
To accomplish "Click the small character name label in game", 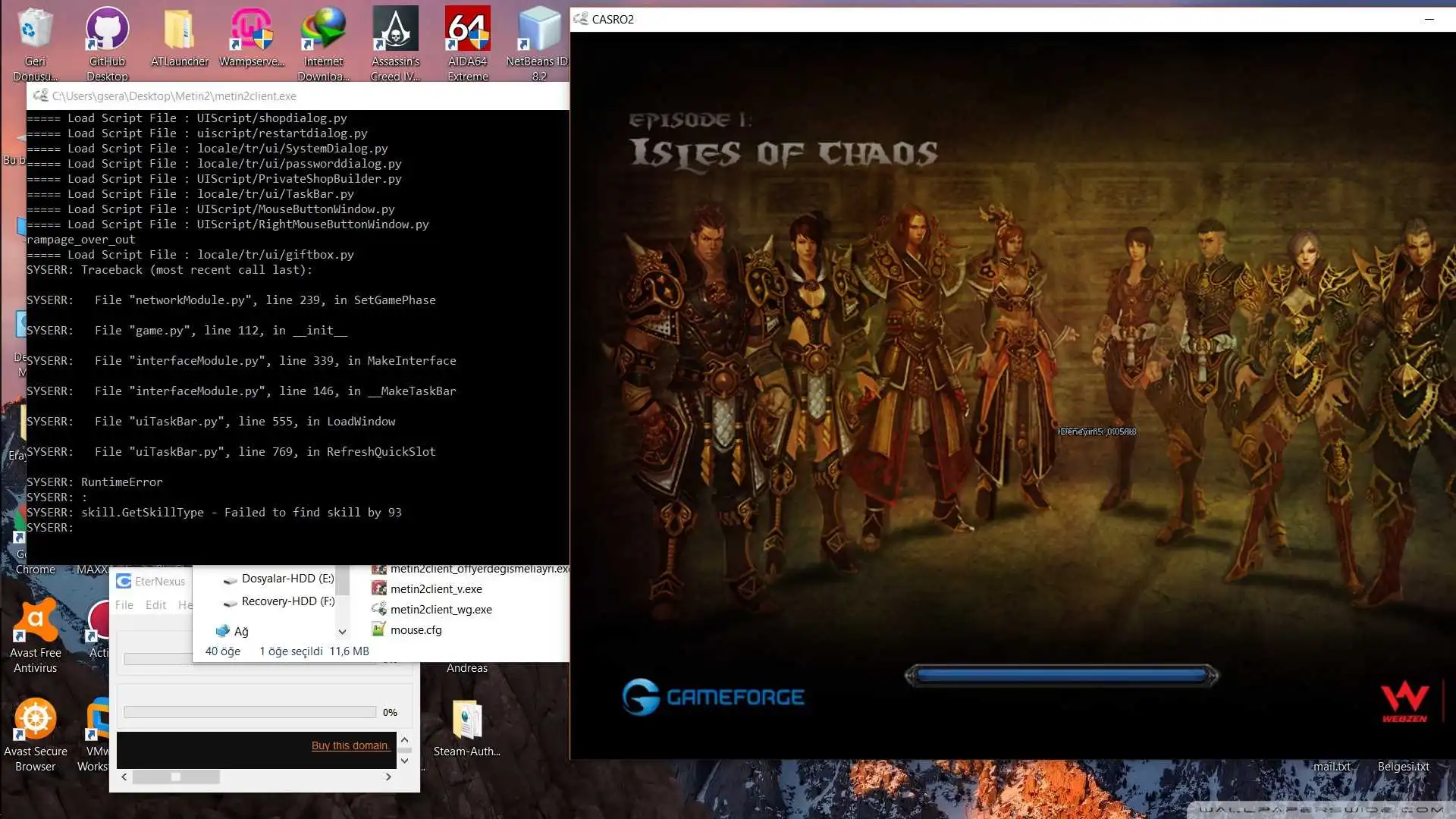I will [x=1097, y=431].
